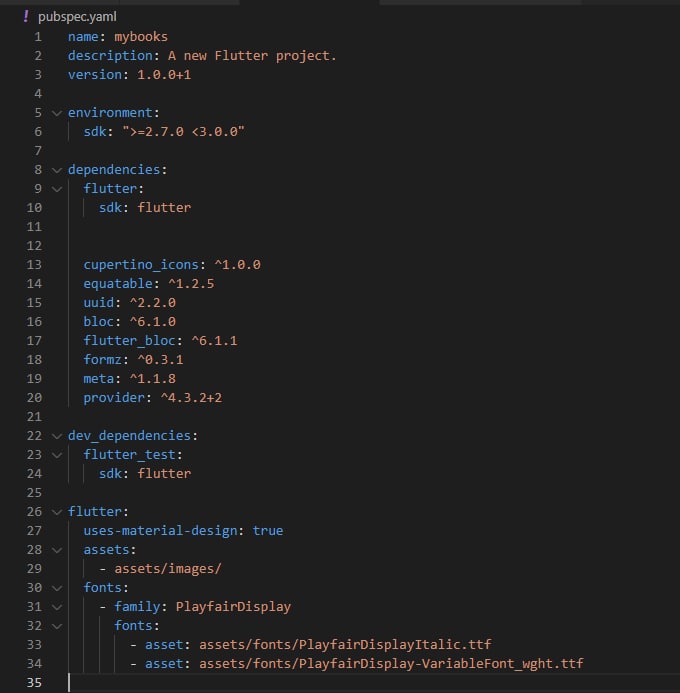Click the version value '1.0.0+1'
680x693 pixels.
[x=164, y=75]
